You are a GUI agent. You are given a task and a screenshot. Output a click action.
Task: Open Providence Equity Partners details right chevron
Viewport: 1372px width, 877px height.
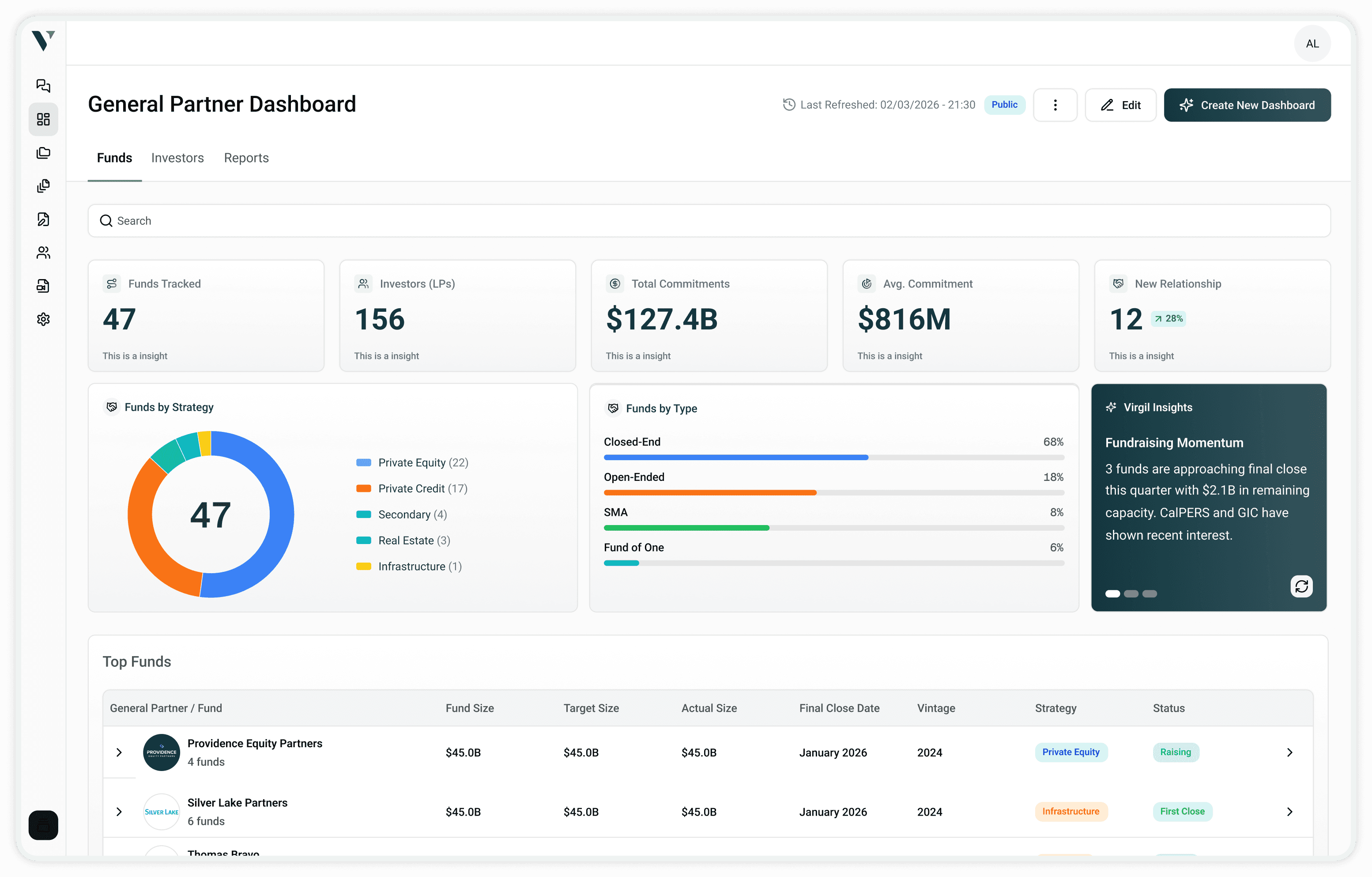[1289, 752]
